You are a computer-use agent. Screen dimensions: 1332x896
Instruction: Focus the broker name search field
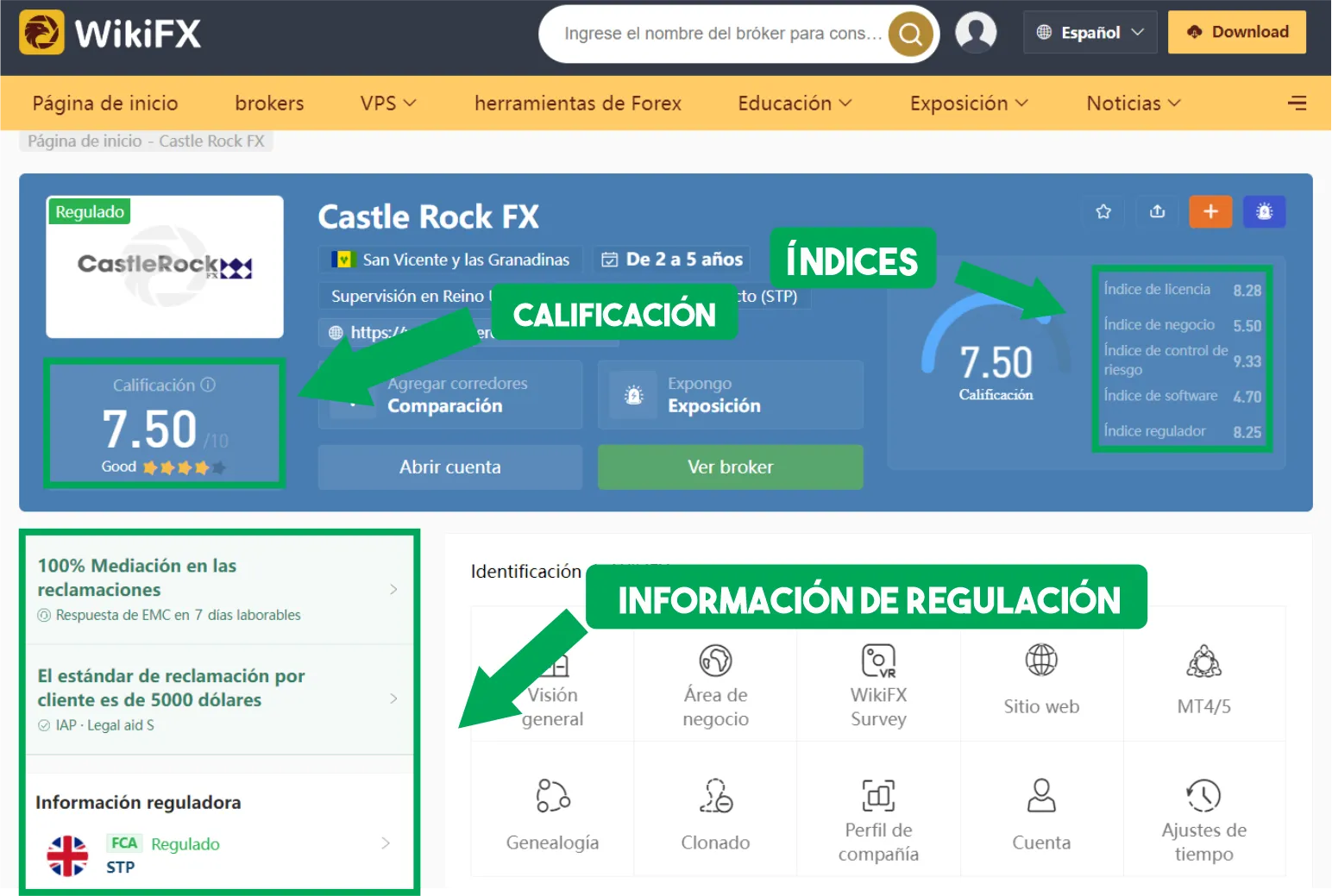click(723, 34)
